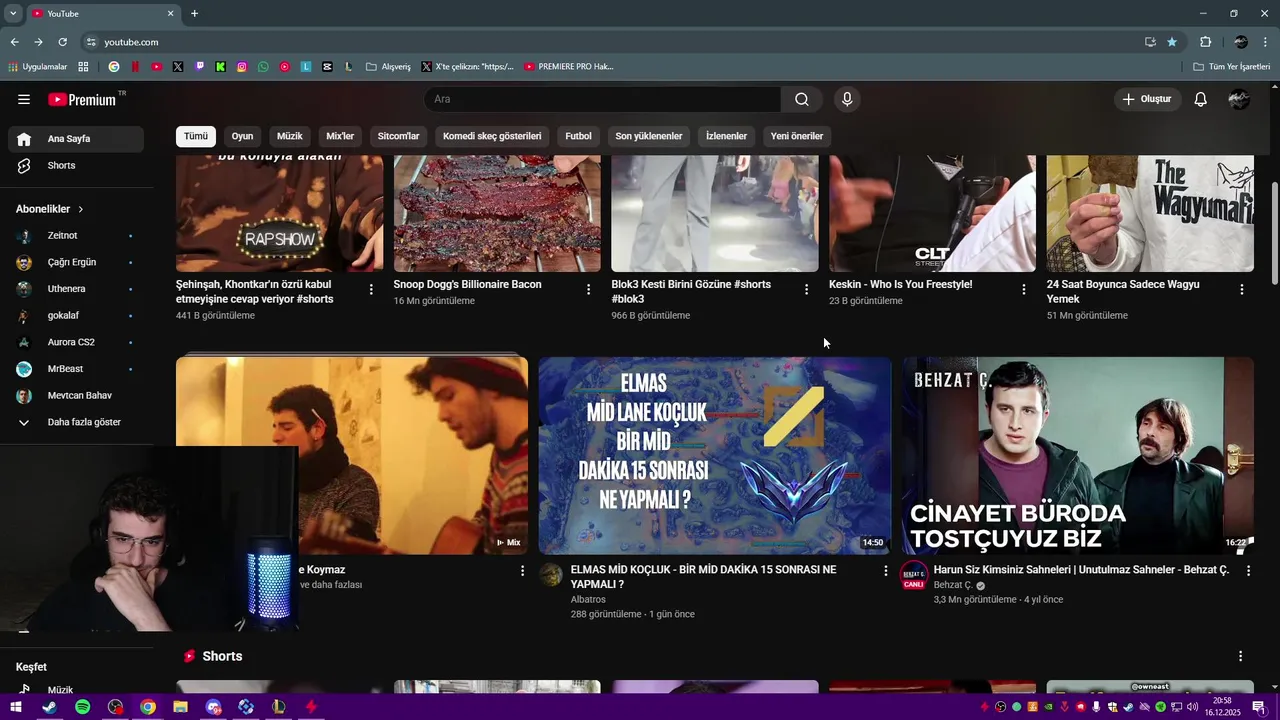
Task: Bookmark page with the star icon
Action: [1172, 42]
